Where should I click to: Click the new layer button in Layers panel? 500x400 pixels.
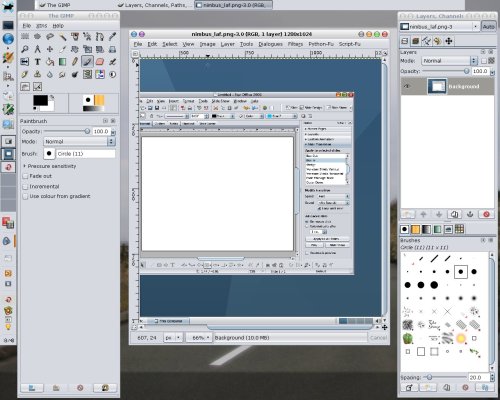coord(408,214)
